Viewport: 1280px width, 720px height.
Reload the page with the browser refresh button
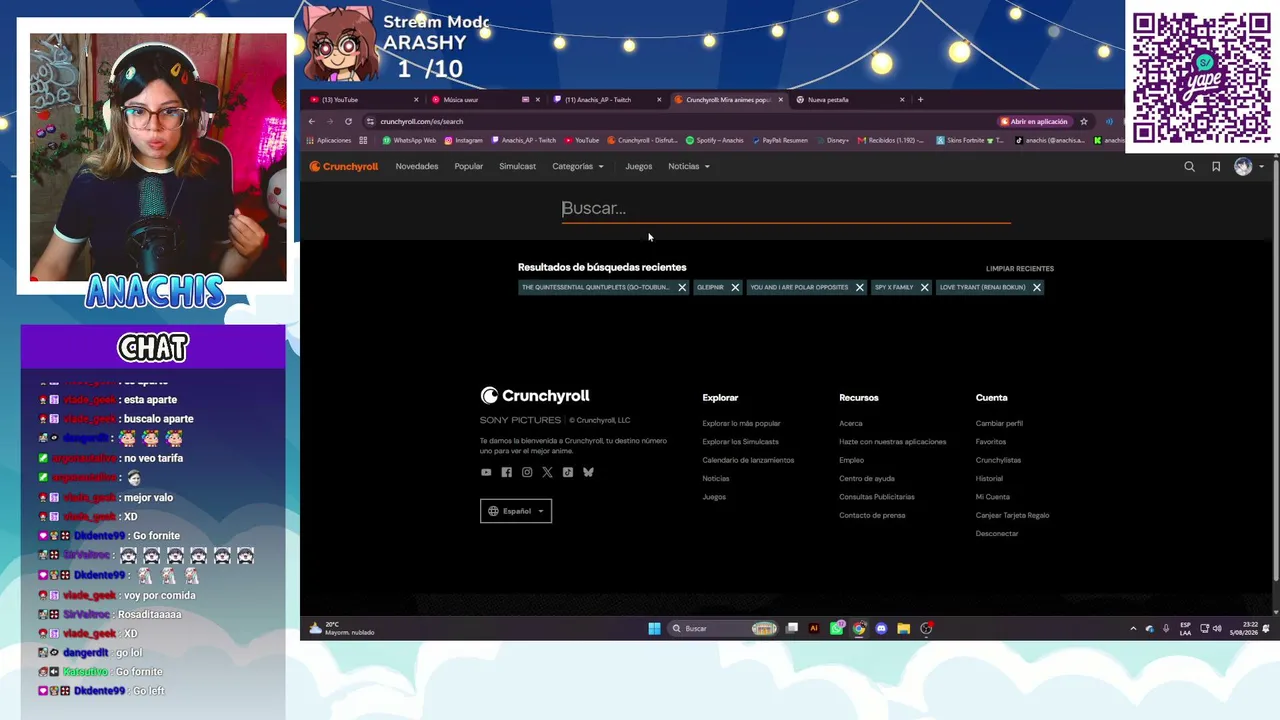point(348,122)
